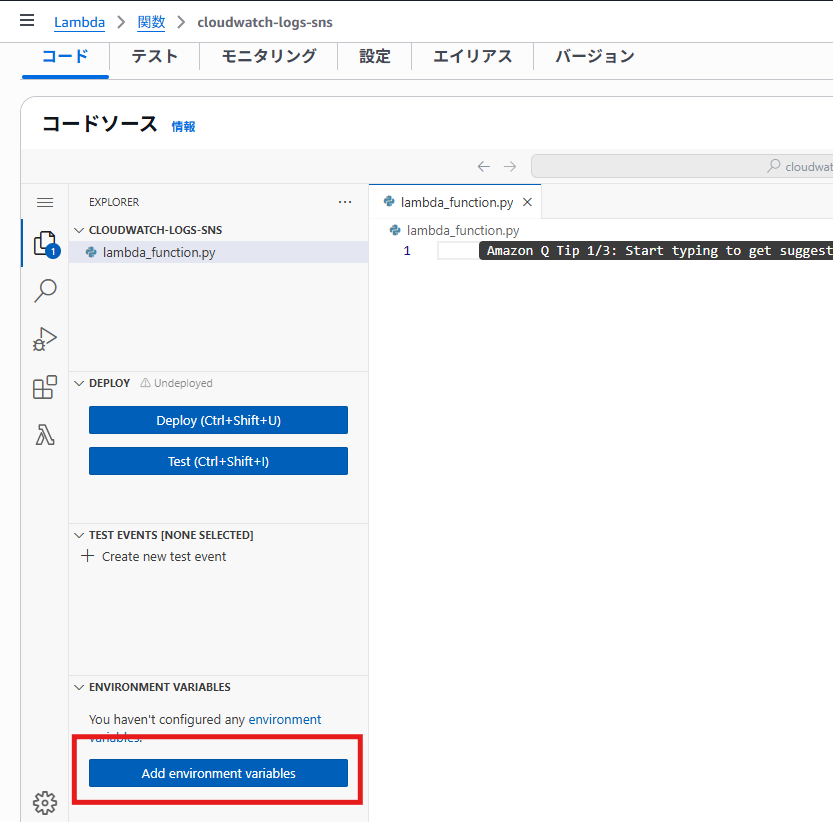
Task: Close the lambda_function.py editor tab
Action: click(528, 202)
